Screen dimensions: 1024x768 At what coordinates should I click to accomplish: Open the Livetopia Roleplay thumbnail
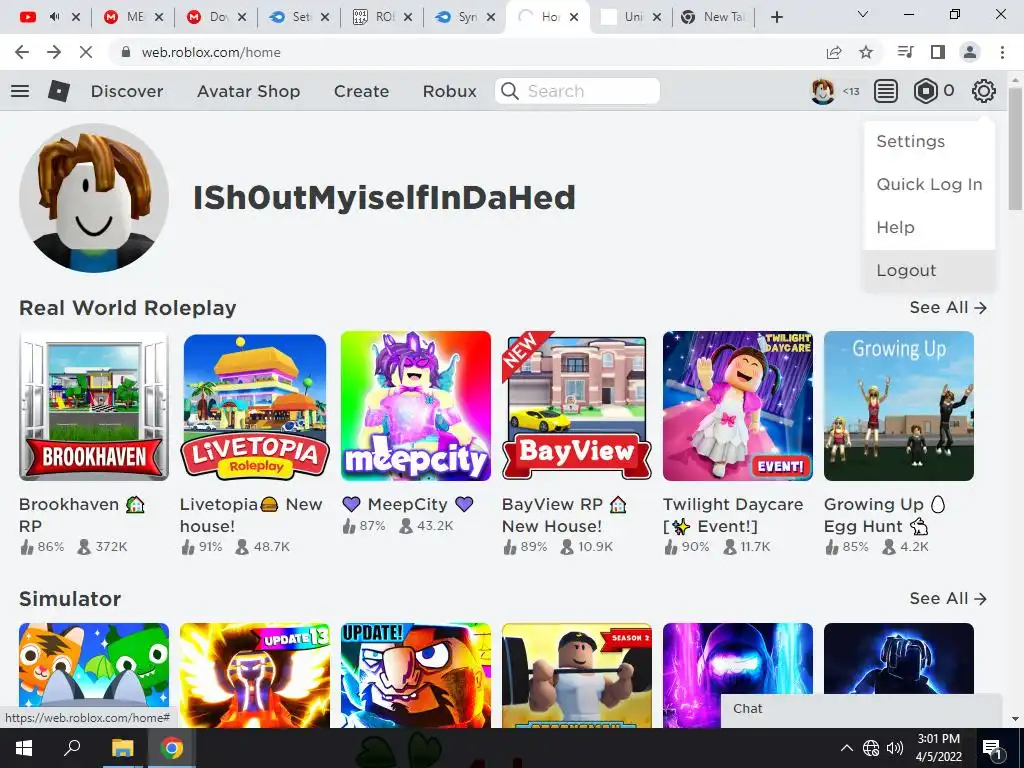[x=255, y=406]
